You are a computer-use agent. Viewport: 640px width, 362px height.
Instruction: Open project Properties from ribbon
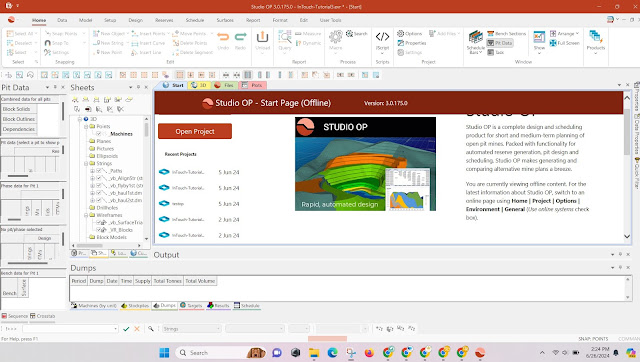click(411, 43)
